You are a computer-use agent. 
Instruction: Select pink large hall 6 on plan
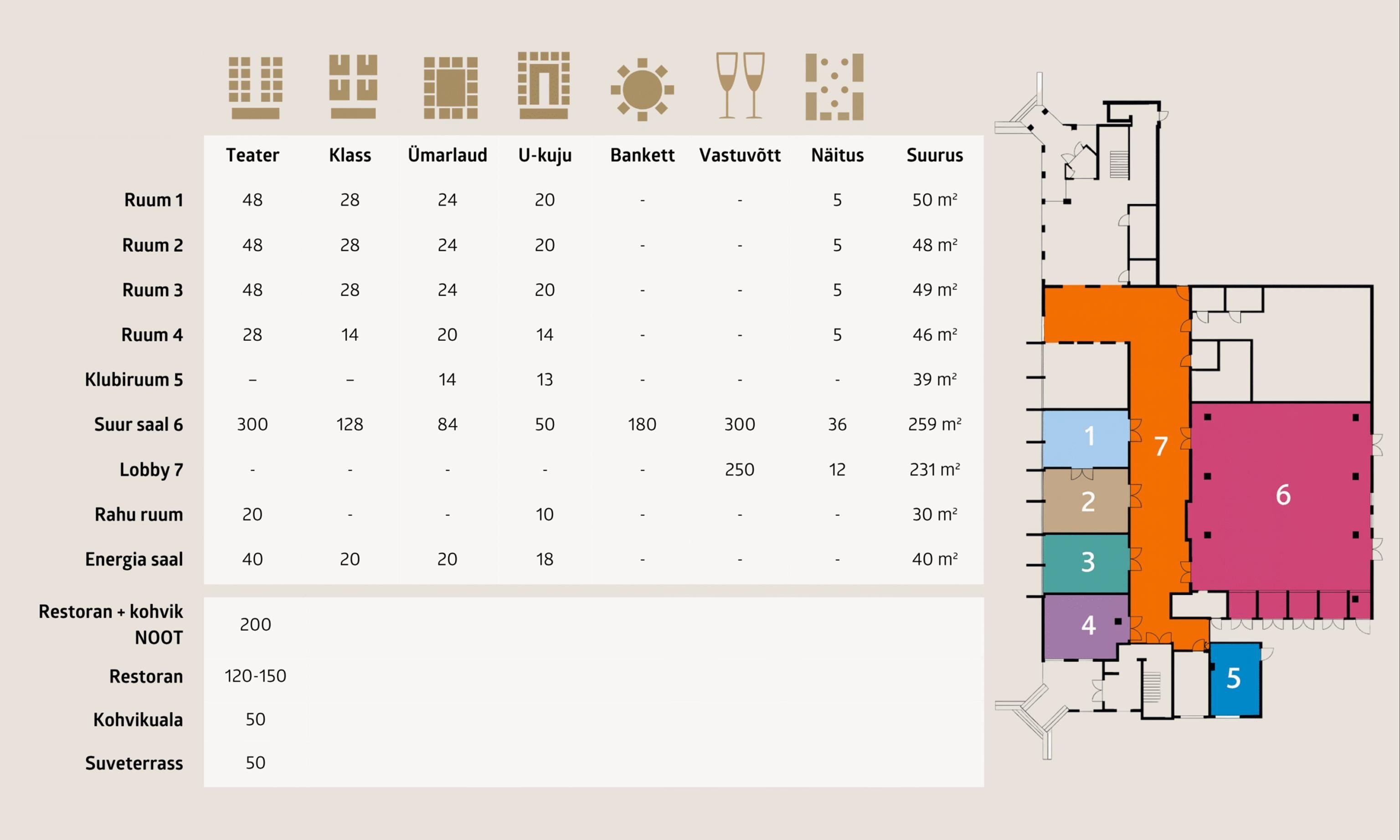pyautogui.click(x=1281, y=495)
